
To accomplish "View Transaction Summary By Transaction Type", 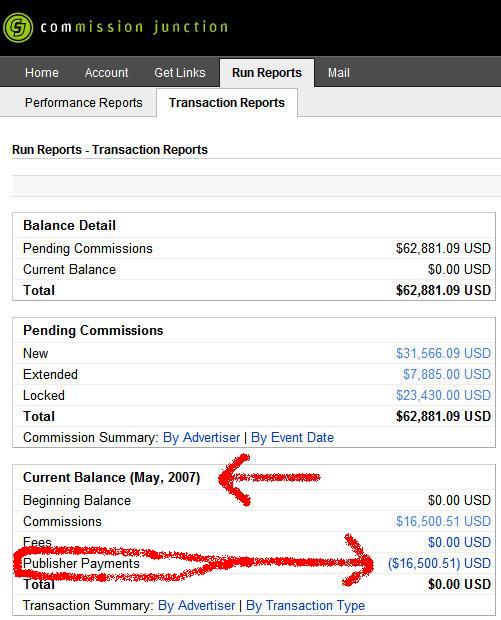I will (305, 605).
